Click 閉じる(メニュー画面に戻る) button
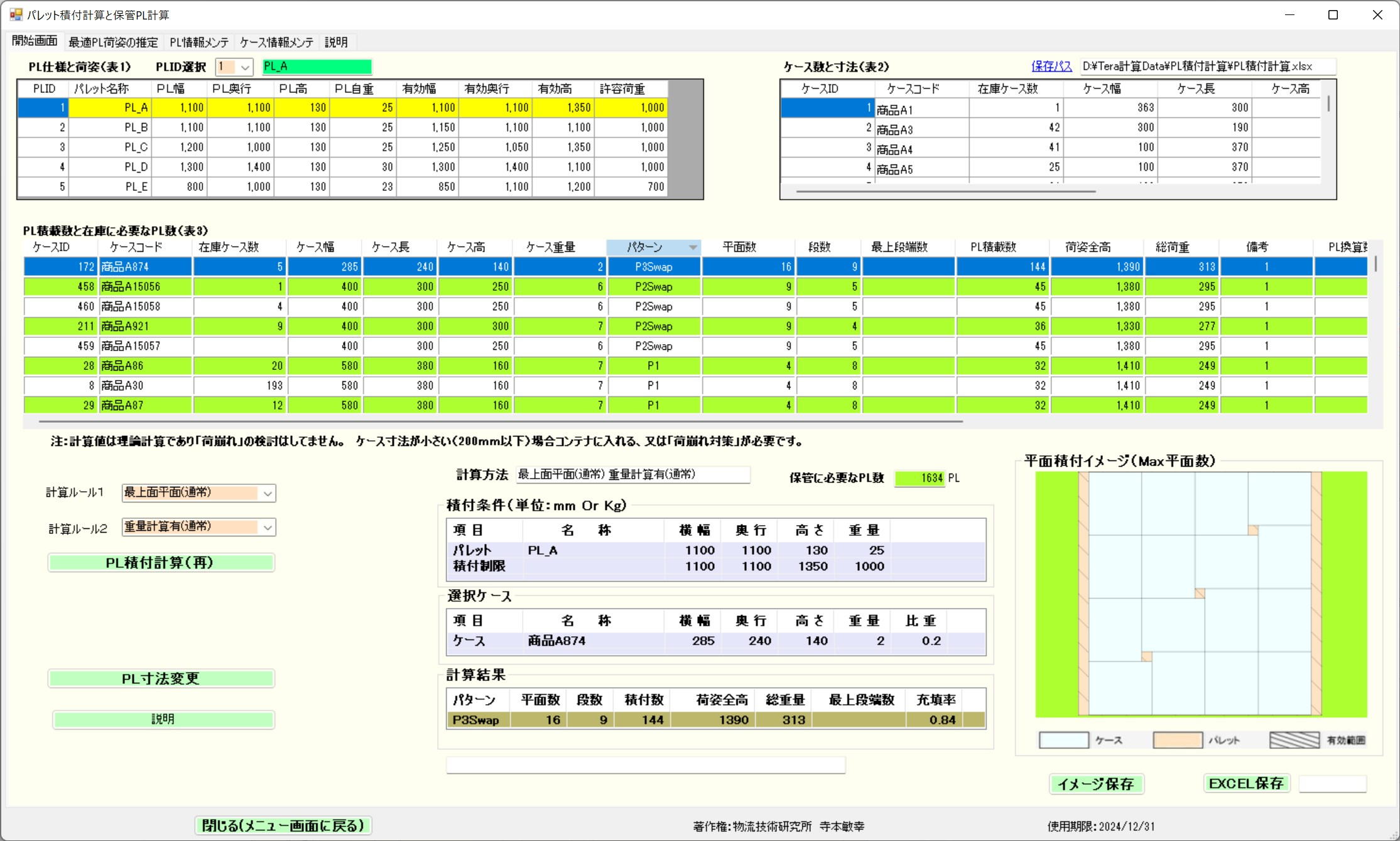The image size is (1400, 841). (283, 825)
